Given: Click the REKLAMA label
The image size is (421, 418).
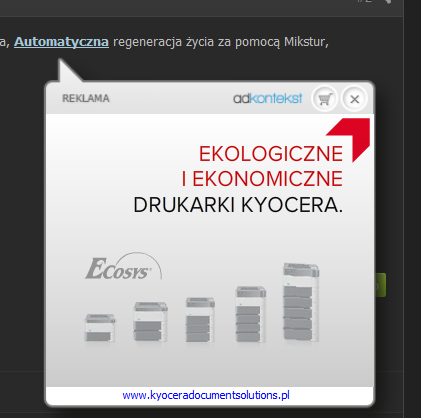Looking at the screenshot, I should (x=86, y=98).
